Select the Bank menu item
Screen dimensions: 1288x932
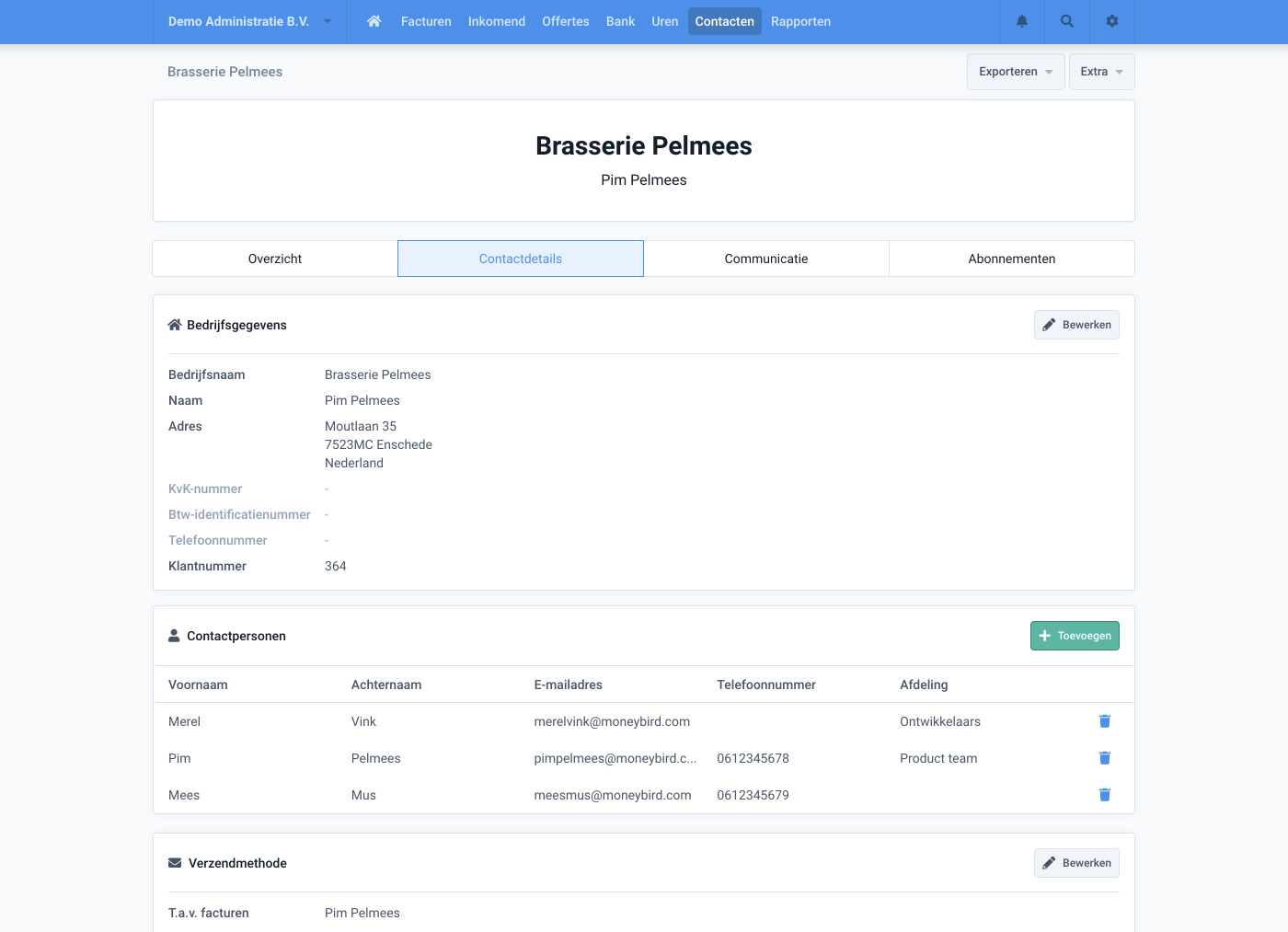(620, 21)
